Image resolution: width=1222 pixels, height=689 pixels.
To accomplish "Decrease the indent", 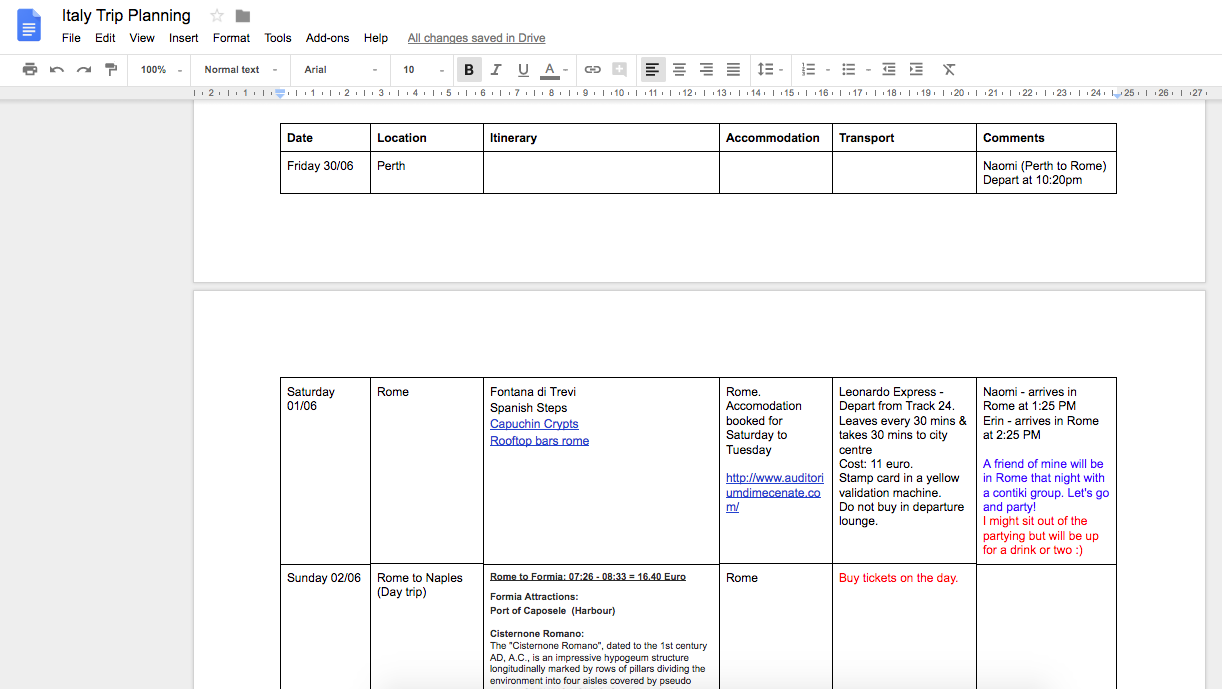I will (889, 70).
